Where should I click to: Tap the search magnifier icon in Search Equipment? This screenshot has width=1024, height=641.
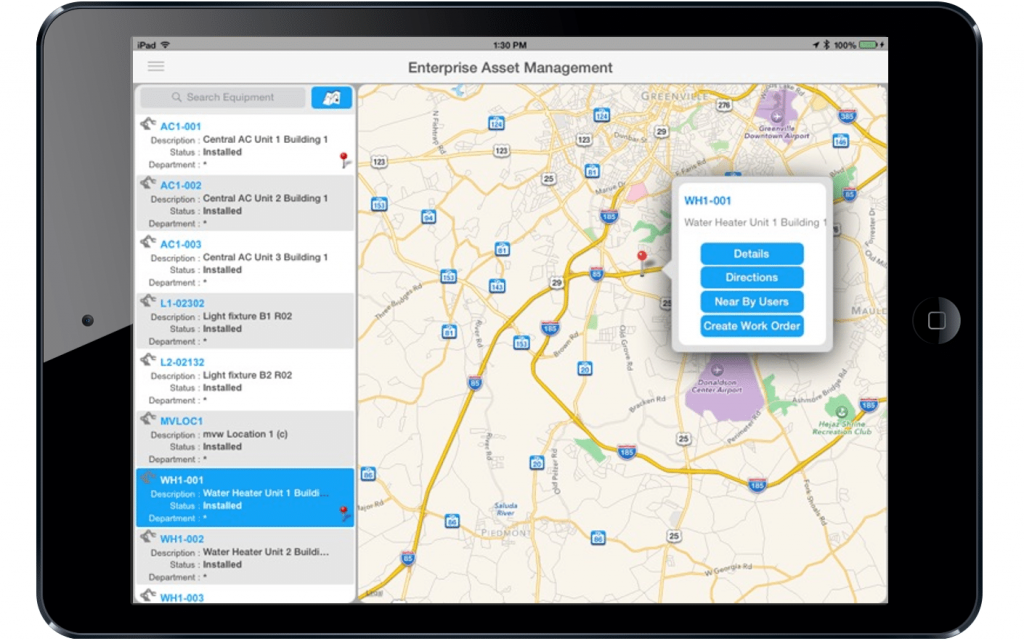point(175,97)
